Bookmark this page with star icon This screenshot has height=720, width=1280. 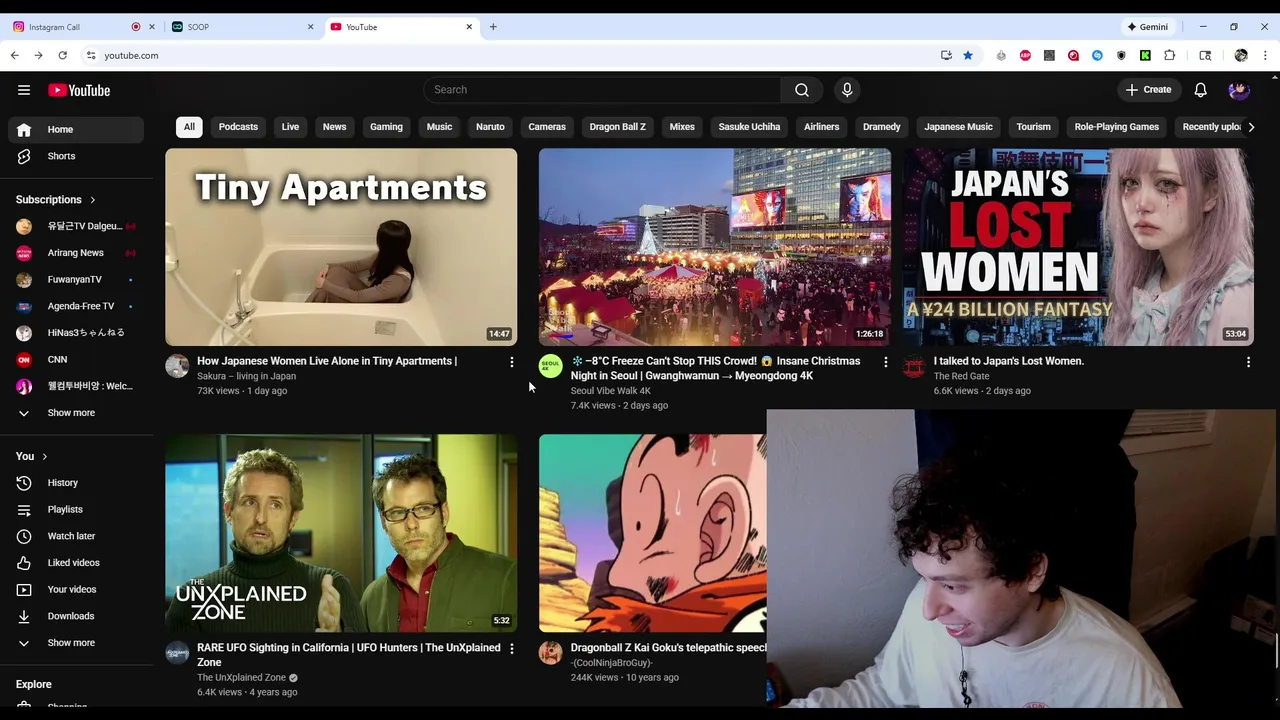pos(968,56)
